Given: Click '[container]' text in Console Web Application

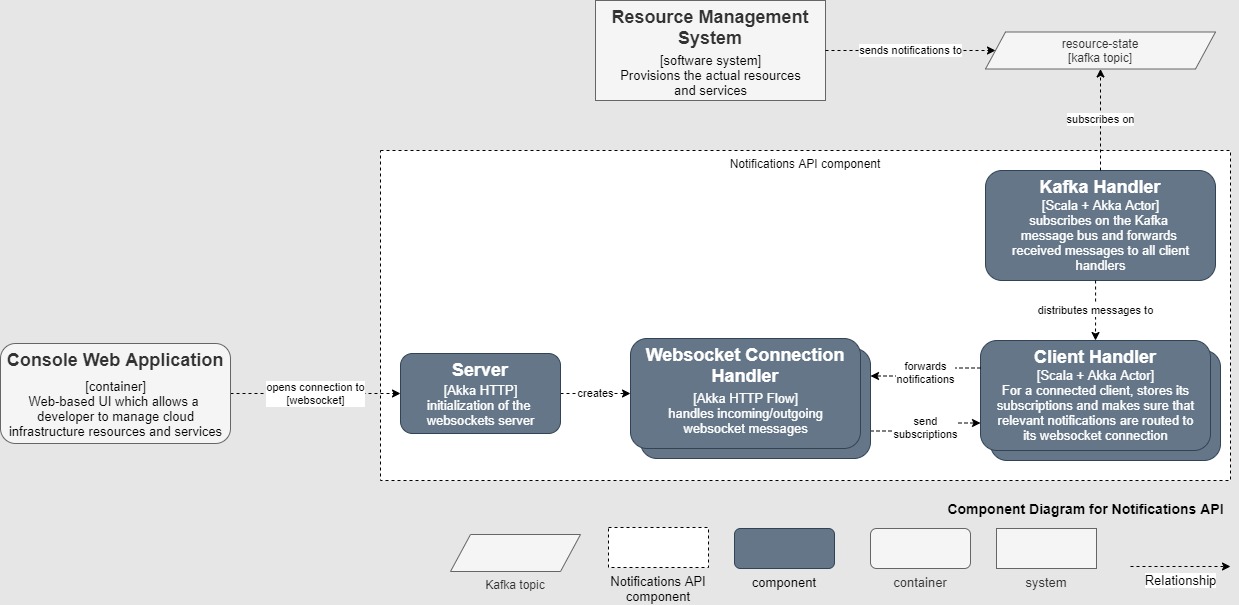Looking at the screenshot, I should 115,386.
